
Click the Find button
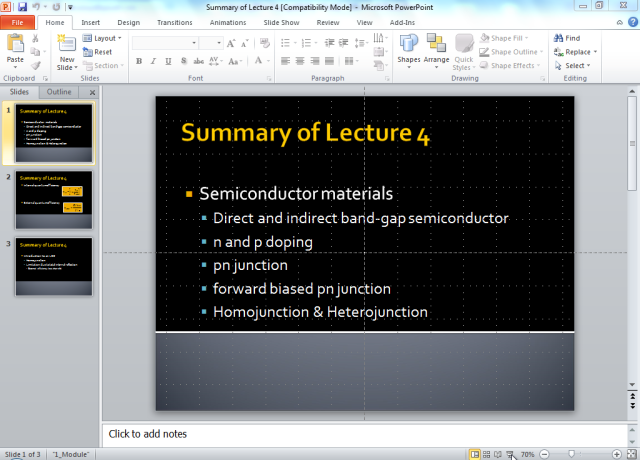click(567, 38)
